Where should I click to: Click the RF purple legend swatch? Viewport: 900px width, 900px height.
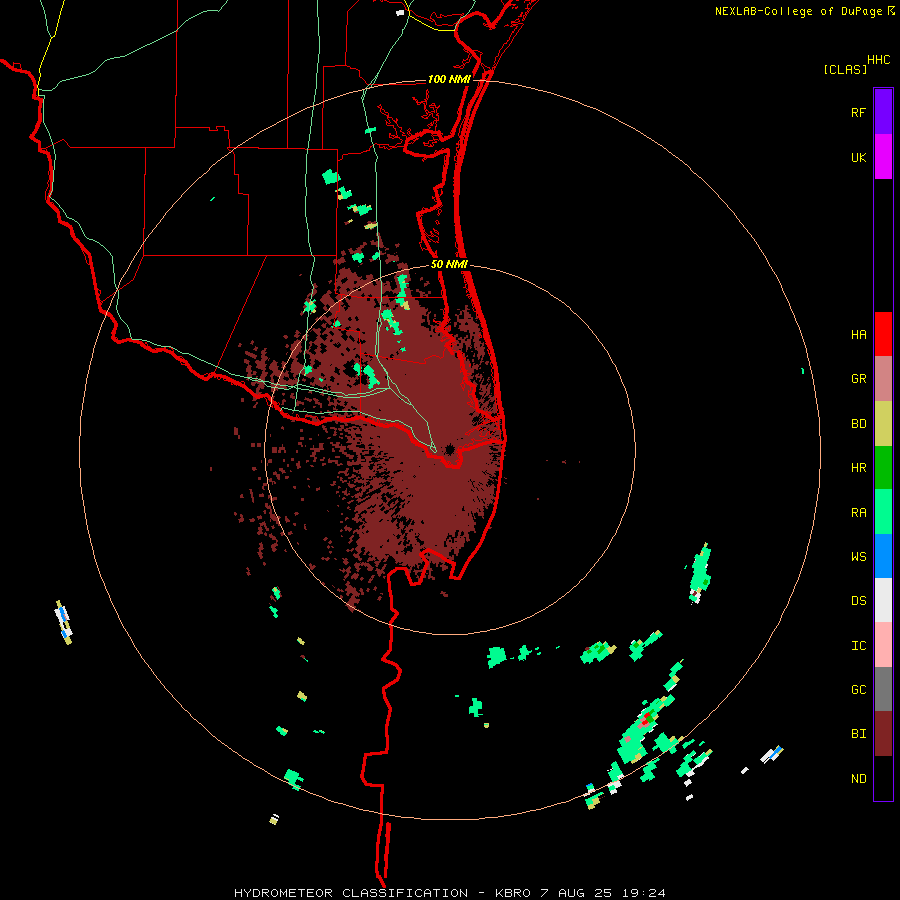[x=883, y=112]
